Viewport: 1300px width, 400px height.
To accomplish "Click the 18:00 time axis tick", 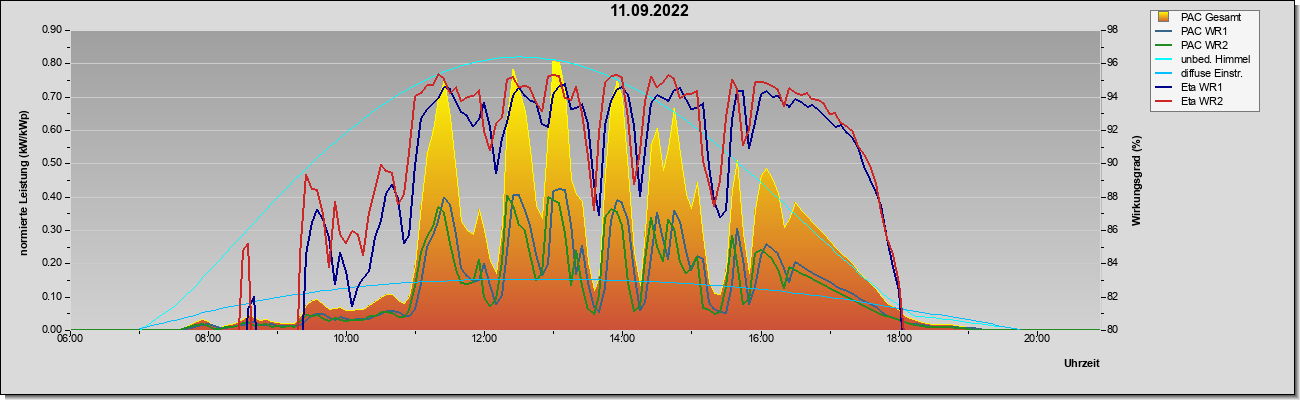I will click(899, 338).
